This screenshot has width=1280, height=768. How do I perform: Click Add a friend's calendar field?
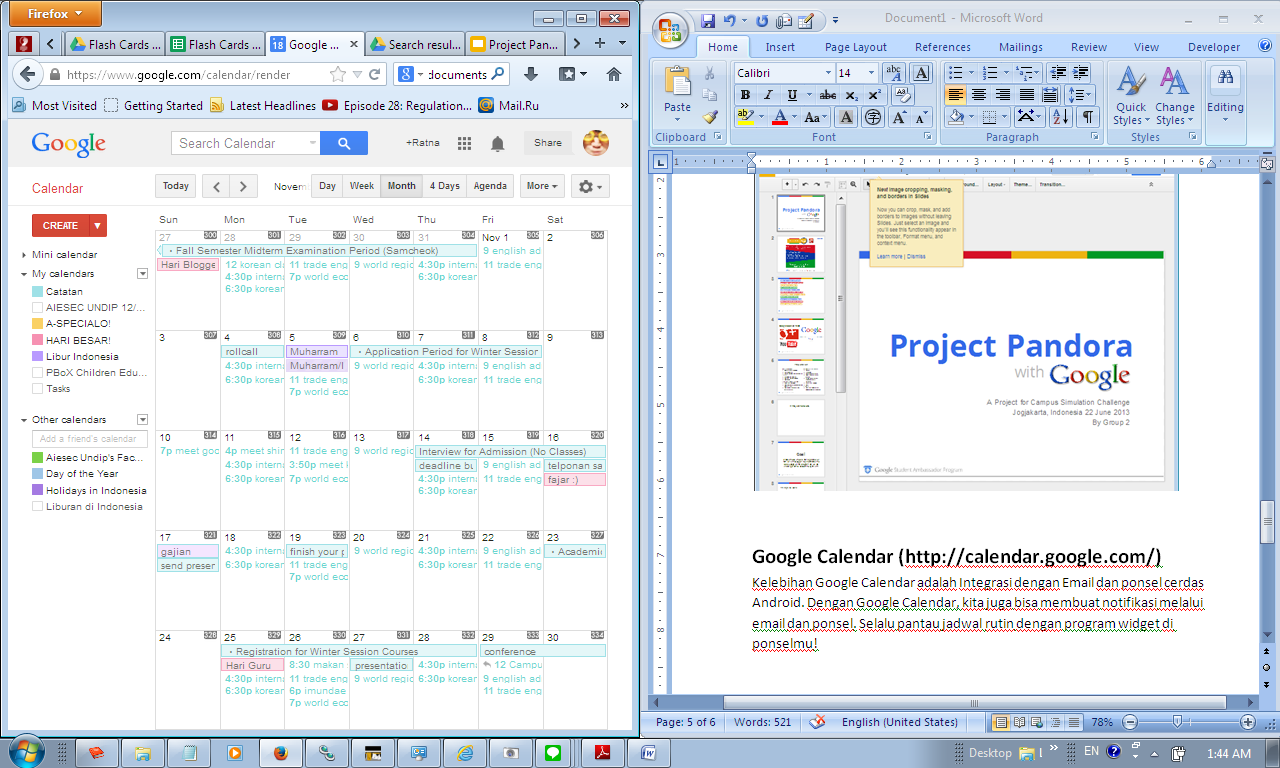coord(90,439)
